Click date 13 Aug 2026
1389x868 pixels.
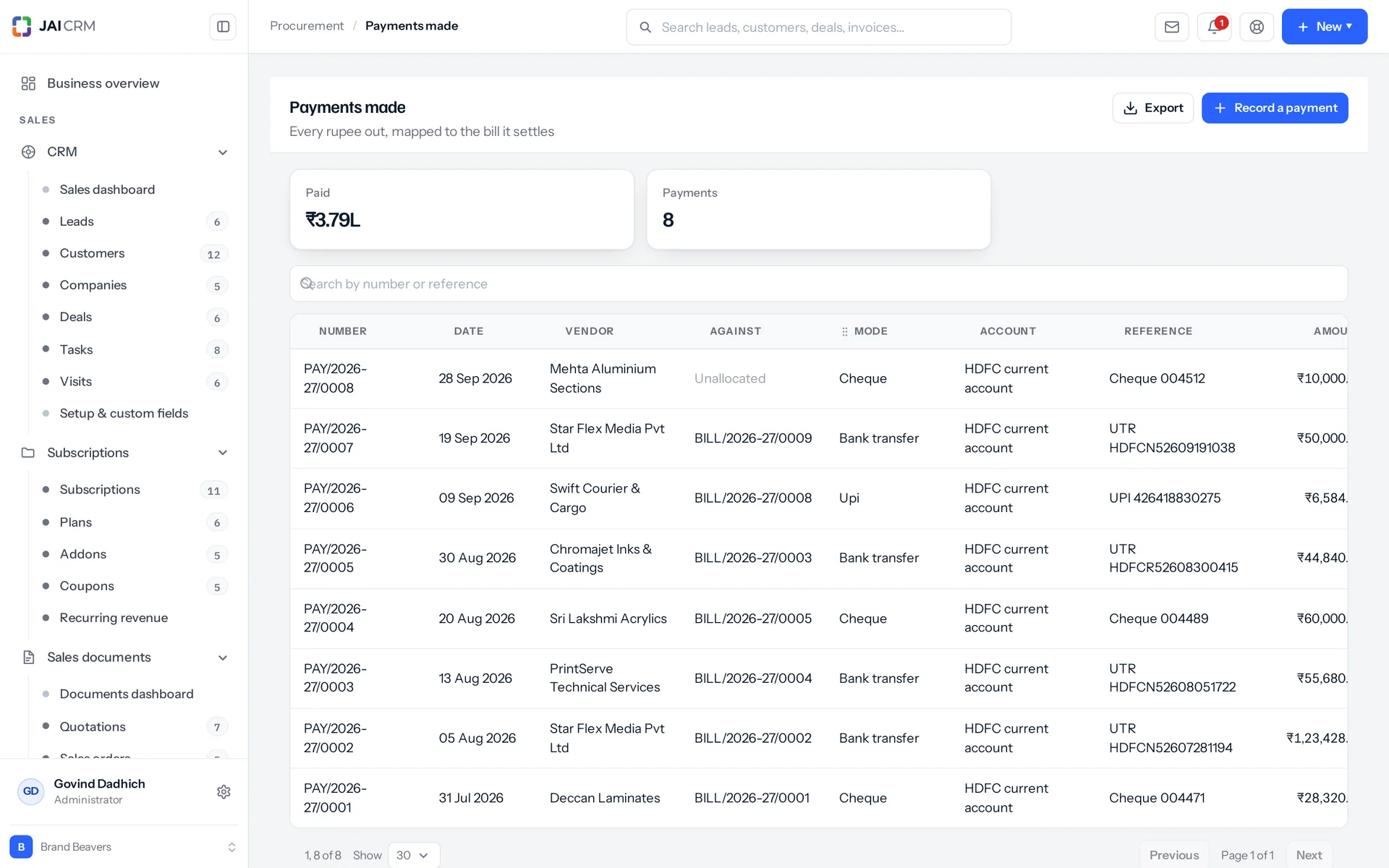pos(475,678)
